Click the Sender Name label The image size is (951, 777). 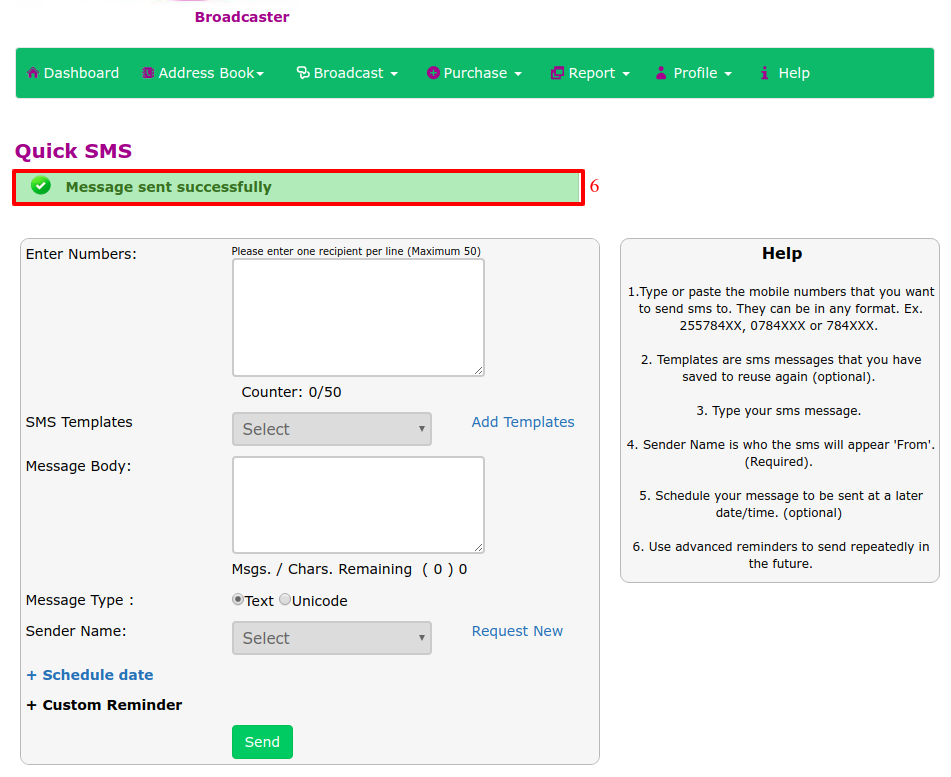pos(76,631)
